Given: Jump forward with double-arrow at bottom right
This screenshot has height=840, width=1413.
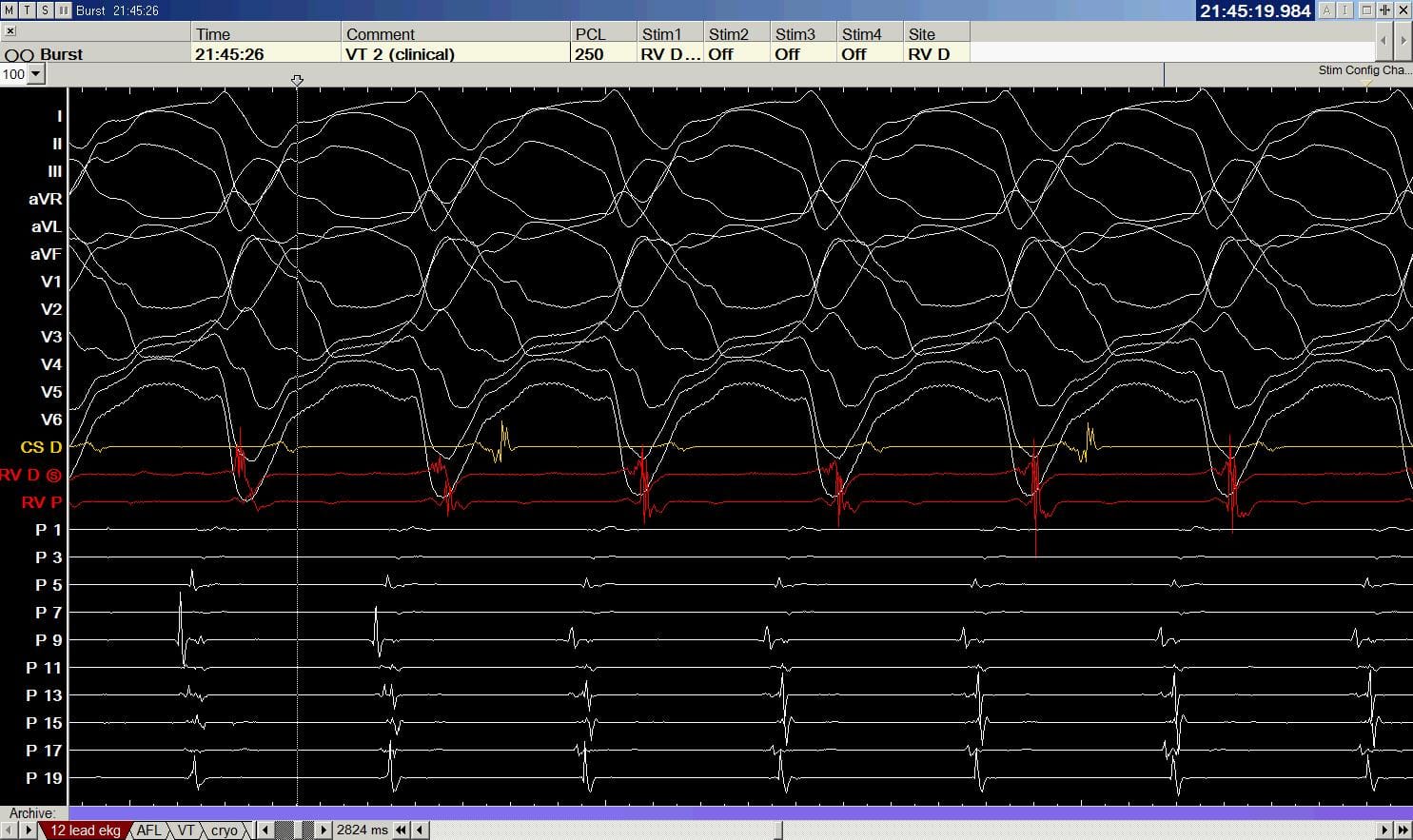Looking at the screenshot, I should point(1403,830).
